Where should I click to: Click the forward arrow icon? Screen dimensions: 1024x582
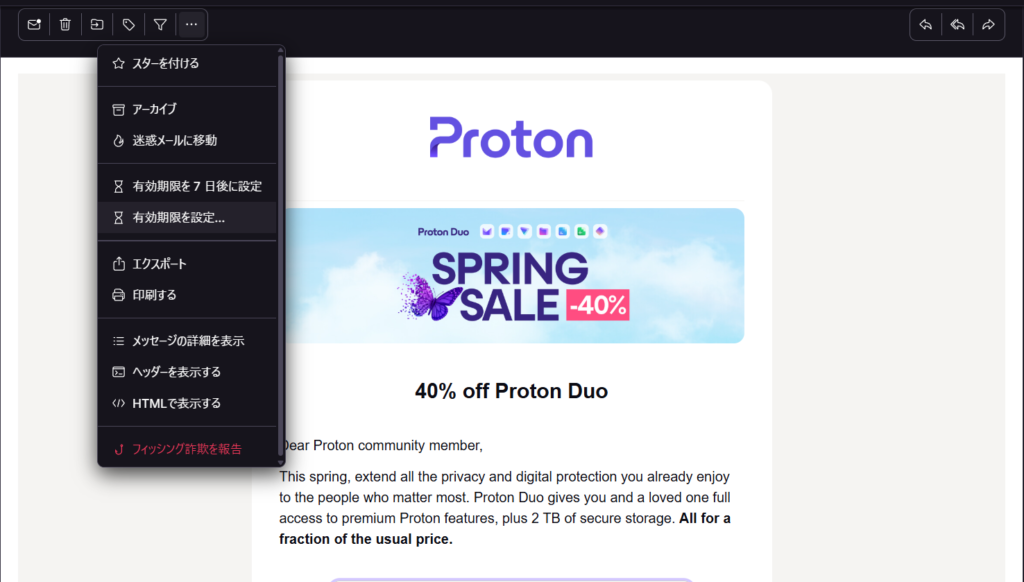(988, 24)
